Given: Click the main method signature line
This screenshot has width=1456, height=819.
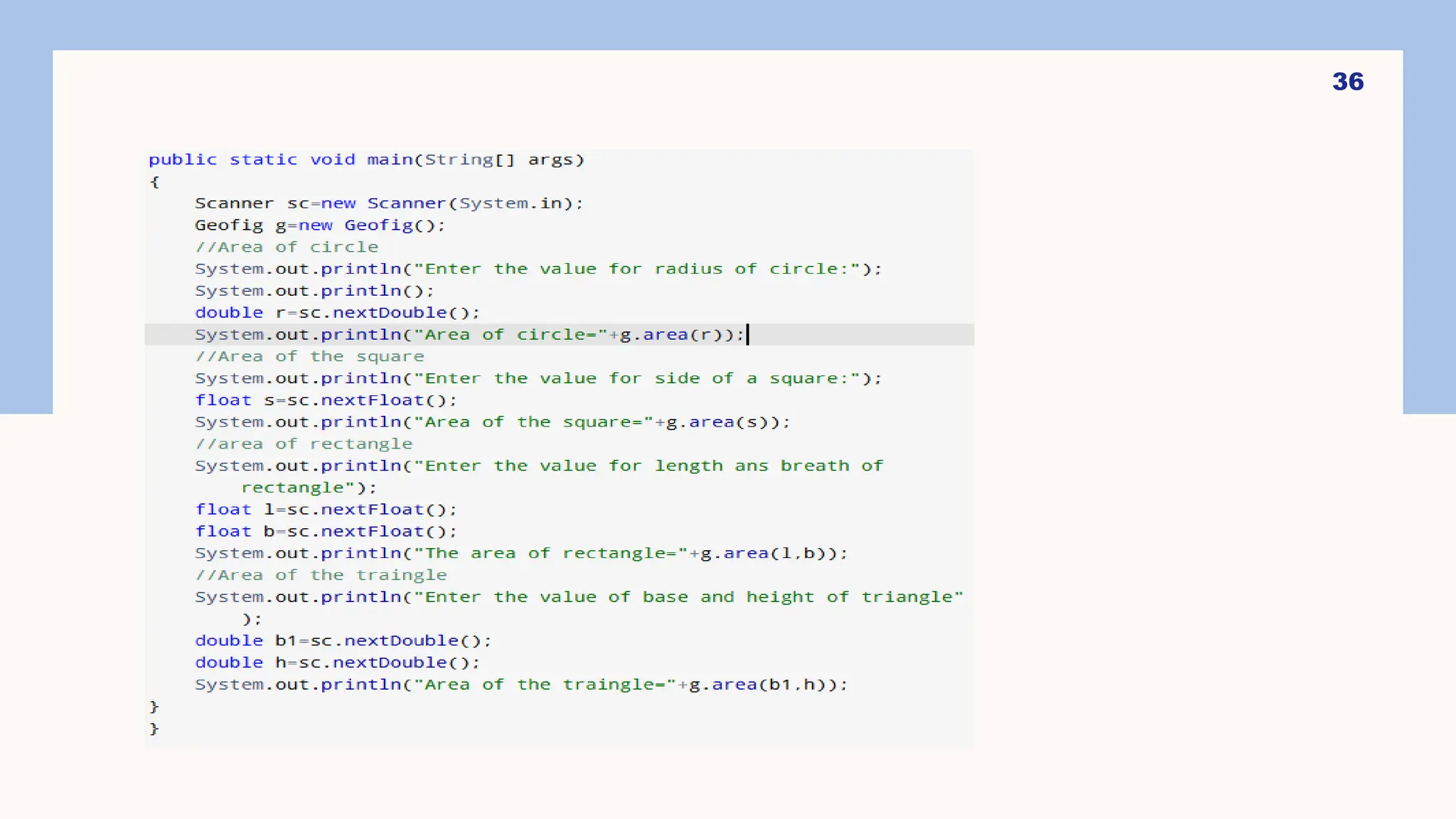Looking at the screenshot, I should pyautogui.click(x=366, y=160).
